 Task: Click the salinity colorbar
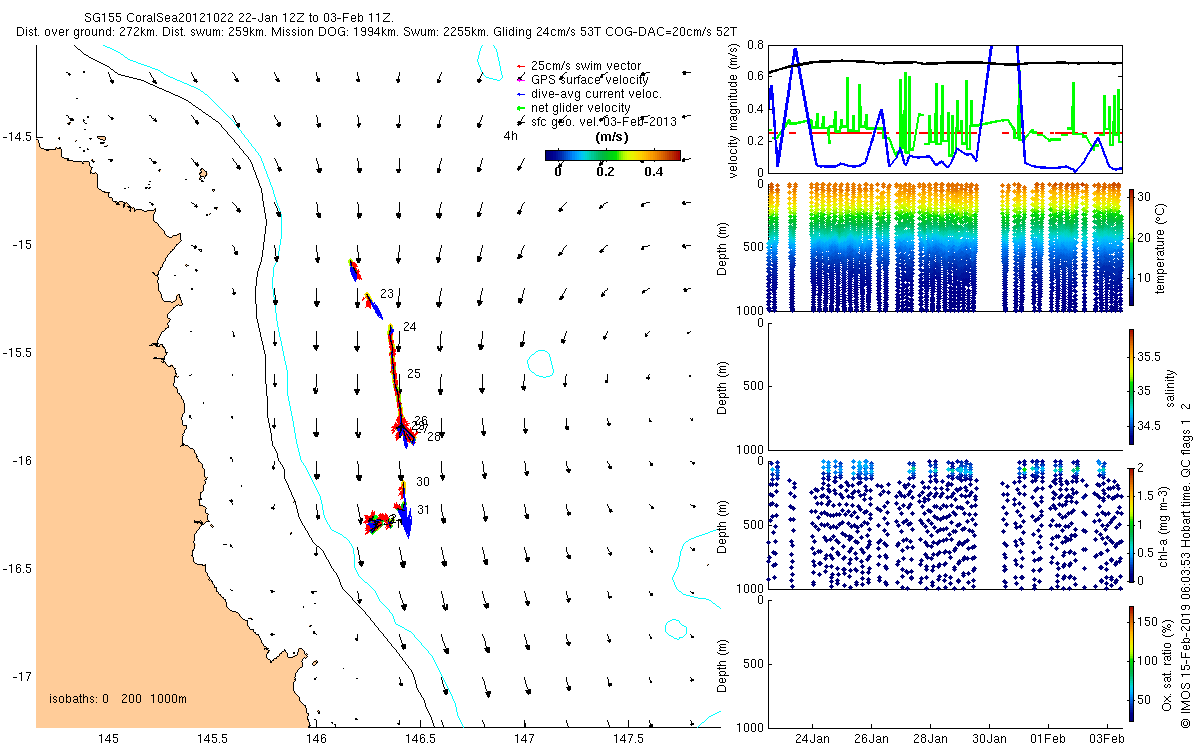[1132, 386]
